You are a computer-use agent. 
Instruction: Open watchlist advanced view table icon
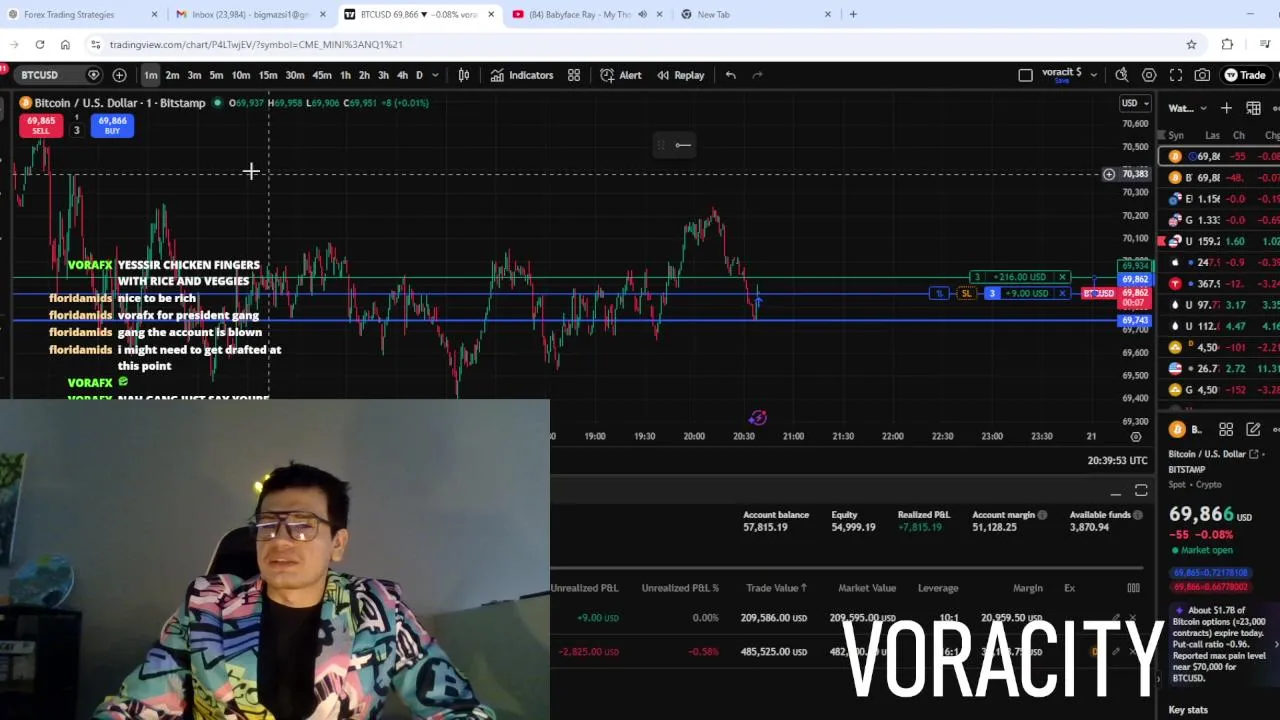1253,108
